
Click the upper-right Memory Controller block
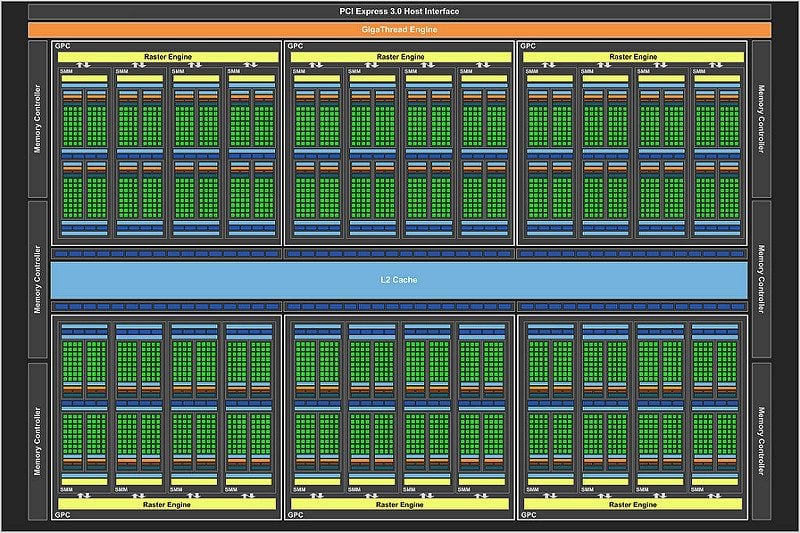(x=761, y=119)
